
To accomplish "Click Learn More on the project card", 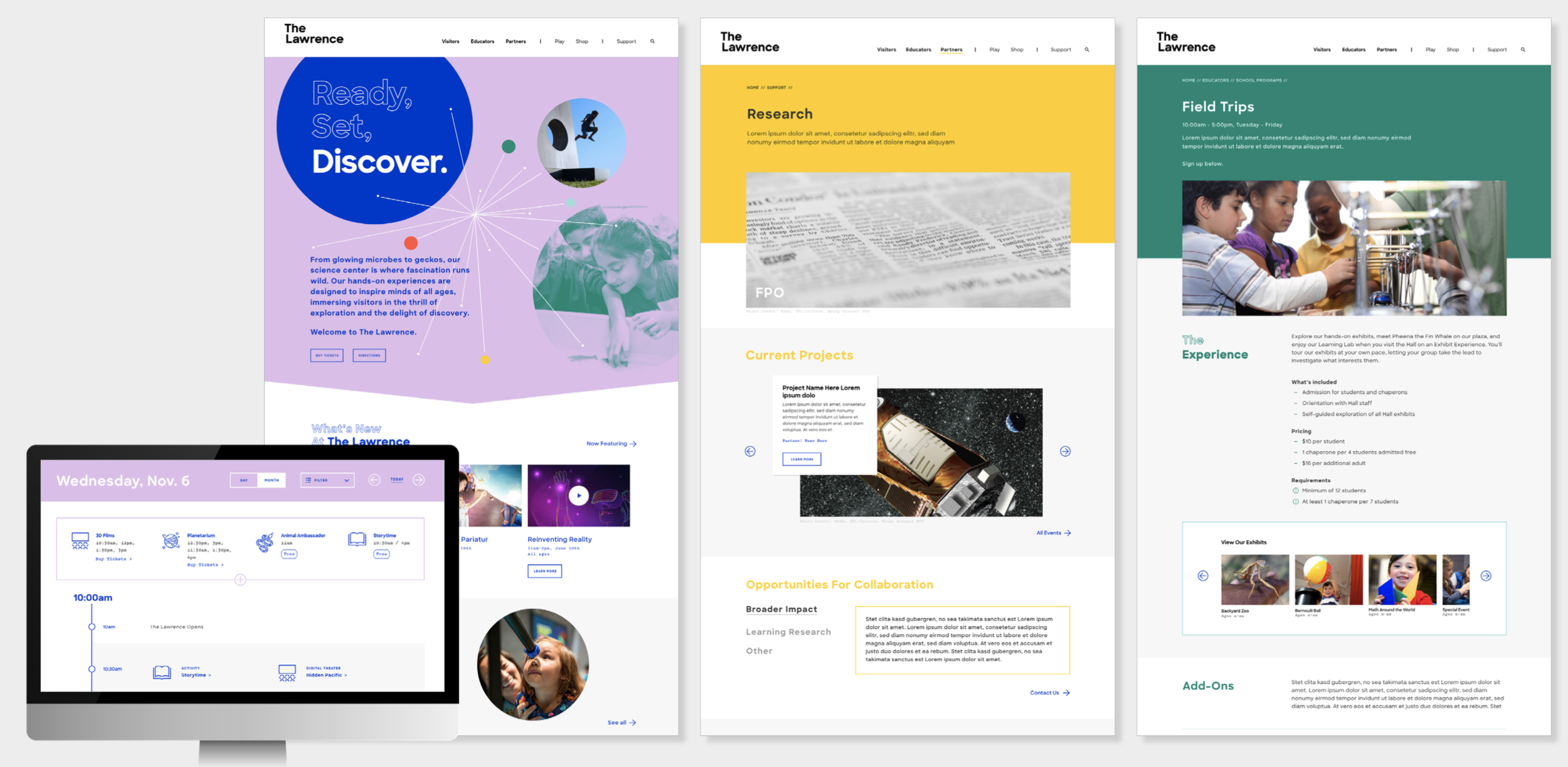I will point(802,459).
